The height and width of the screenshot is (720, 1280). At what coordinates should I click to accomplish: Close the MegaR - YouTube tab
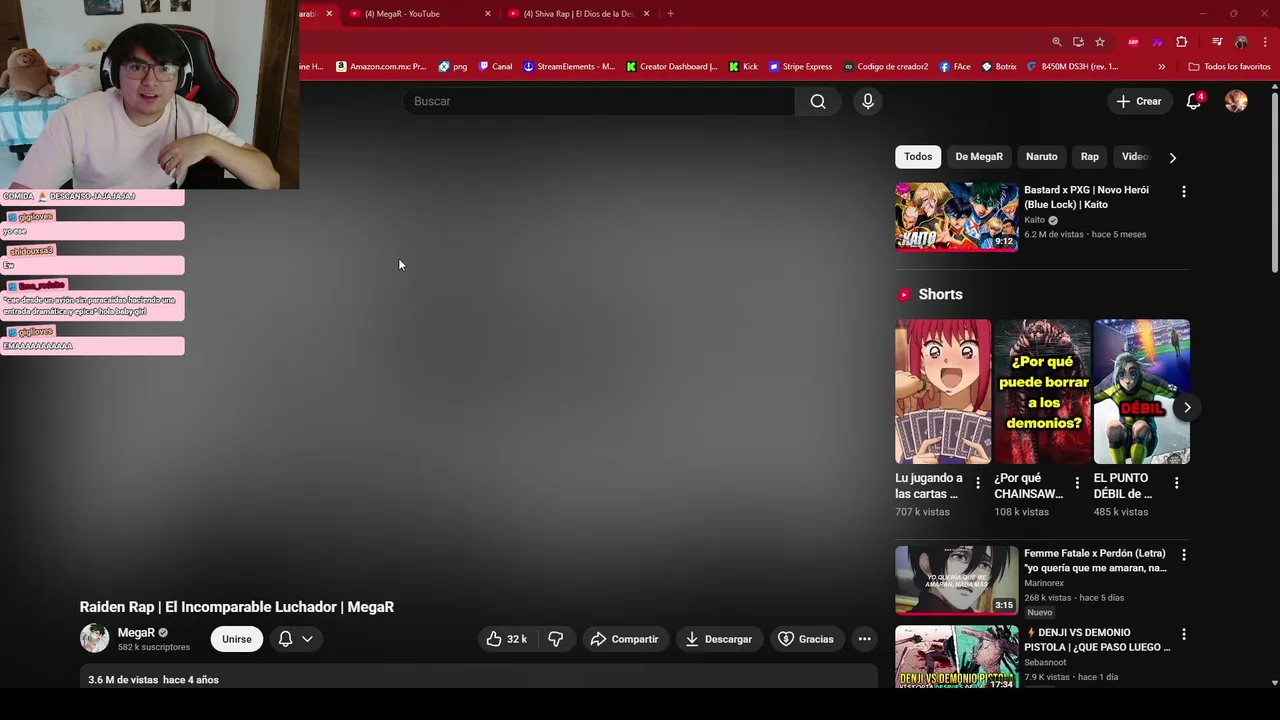(488, 14)
